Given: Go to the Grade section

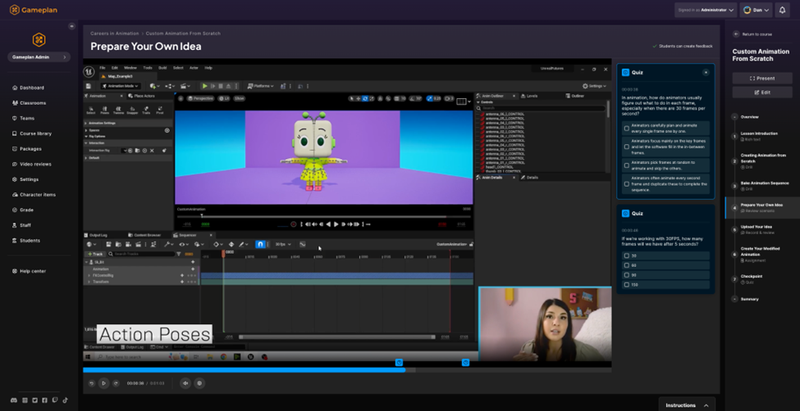Looking at the screenshot, I should pos(23,210).
